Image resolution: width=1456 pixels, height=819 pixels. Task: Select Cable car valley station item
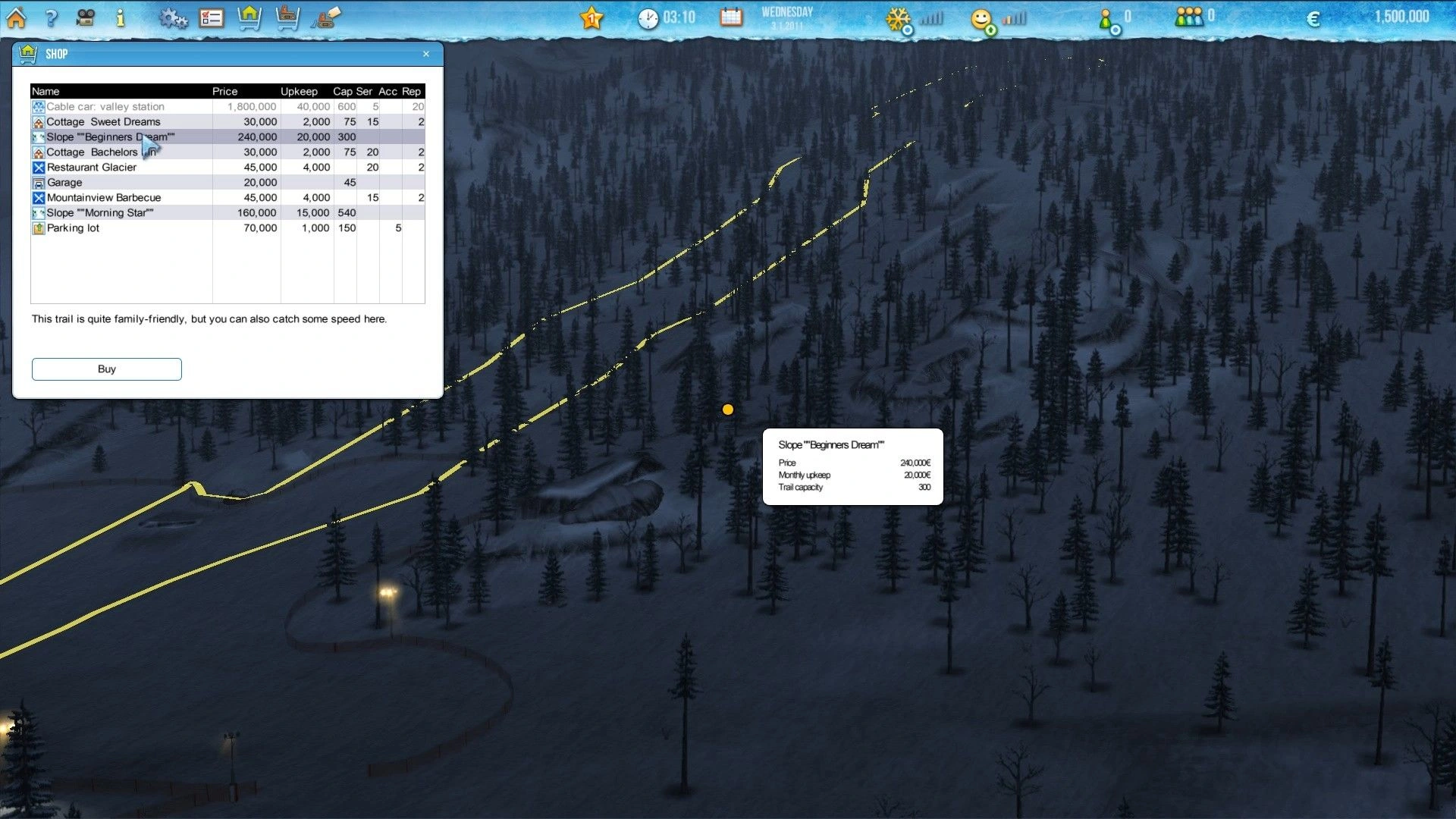105,106
